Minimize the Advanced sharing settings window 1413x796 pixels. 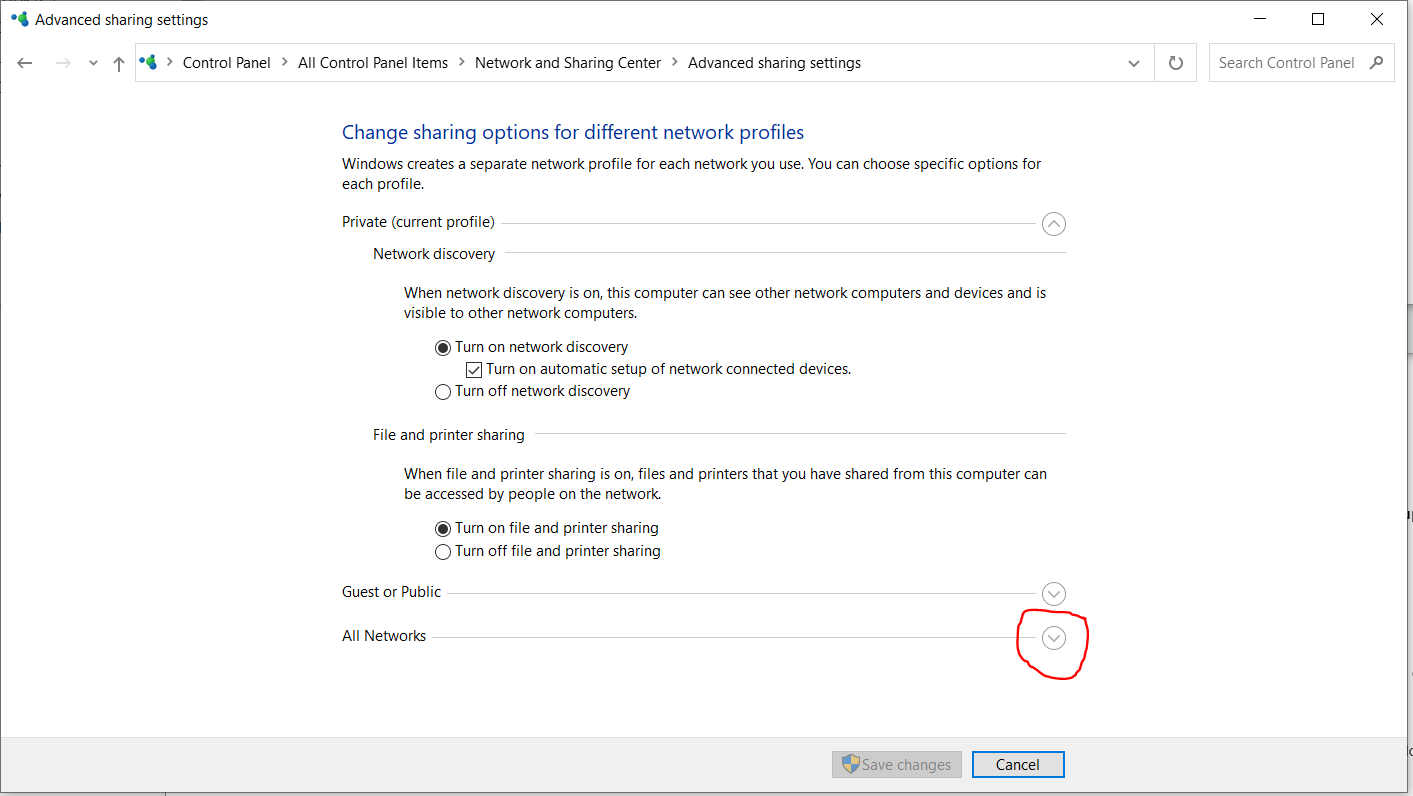pos(1260,19)
